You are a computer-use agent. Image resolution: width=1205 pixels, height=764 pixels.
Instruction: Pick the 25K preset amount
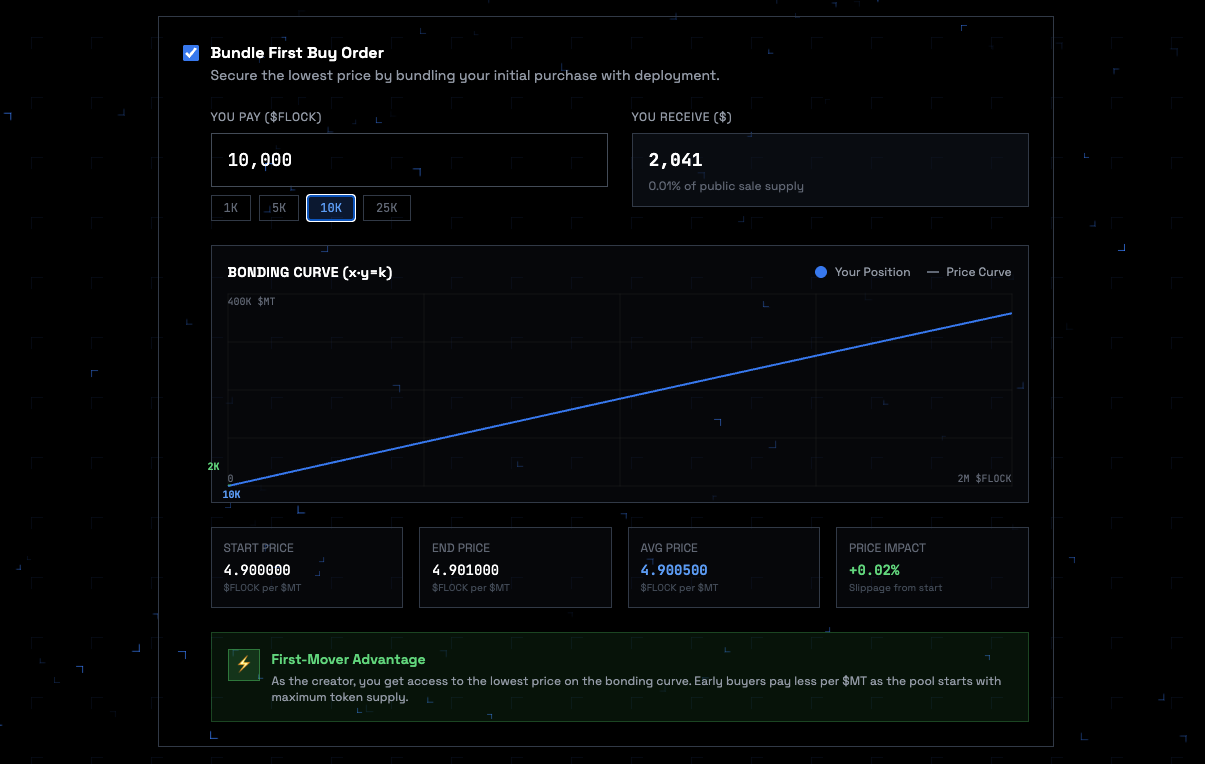tap(386, 208)
